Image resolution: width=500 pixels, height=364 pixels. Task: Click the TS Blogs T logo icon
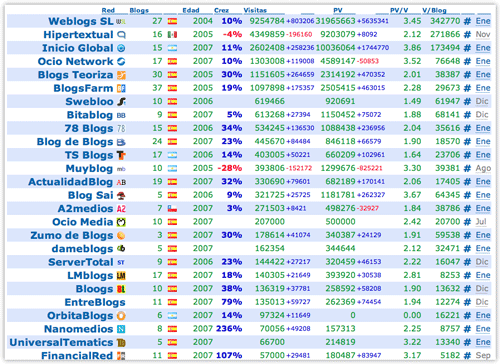(121, 155)
